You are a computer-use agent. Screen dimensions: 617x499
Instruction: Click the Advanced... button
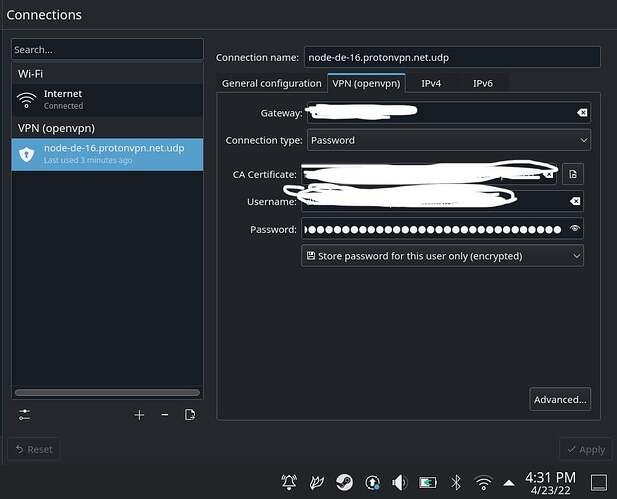559,400
